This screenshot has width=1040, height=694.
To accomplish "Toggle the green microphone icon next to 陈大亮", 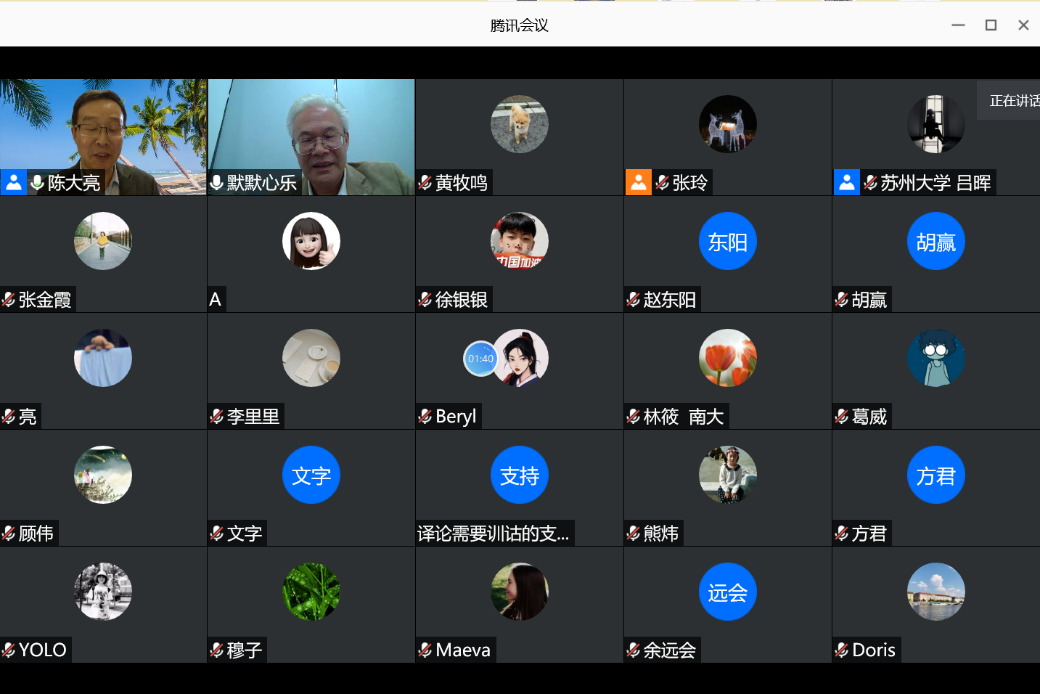I will 38,183.
